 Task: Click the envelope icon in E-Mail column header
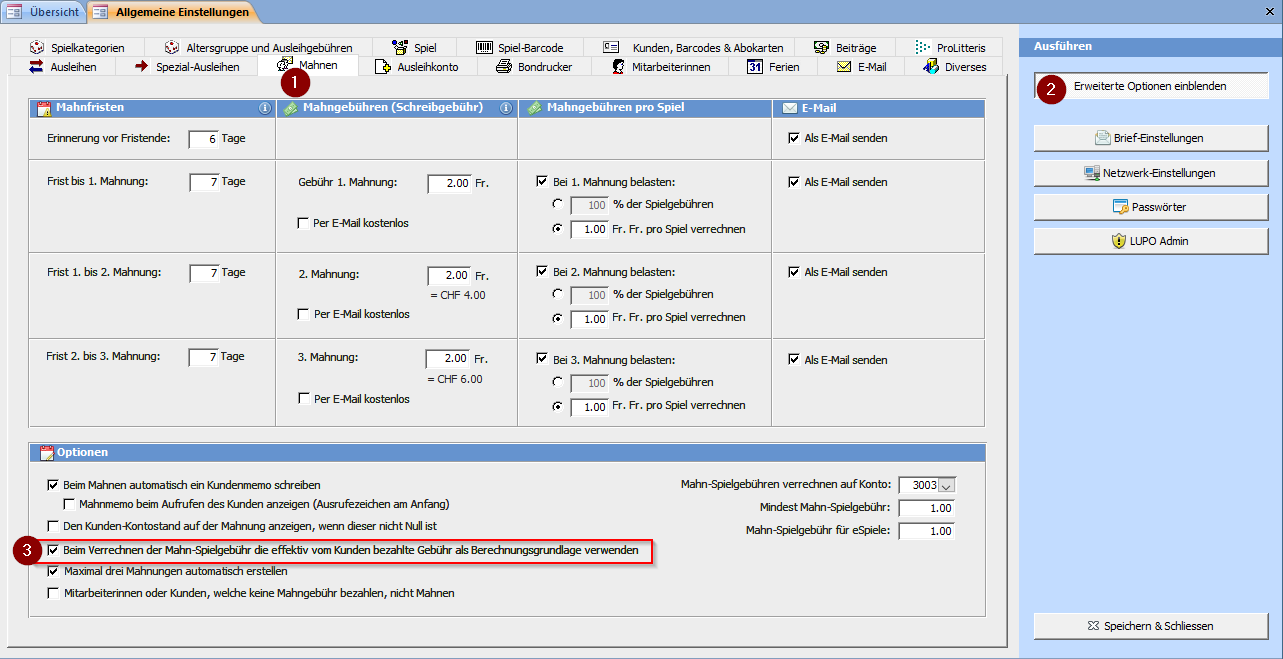tap(789, 108)
